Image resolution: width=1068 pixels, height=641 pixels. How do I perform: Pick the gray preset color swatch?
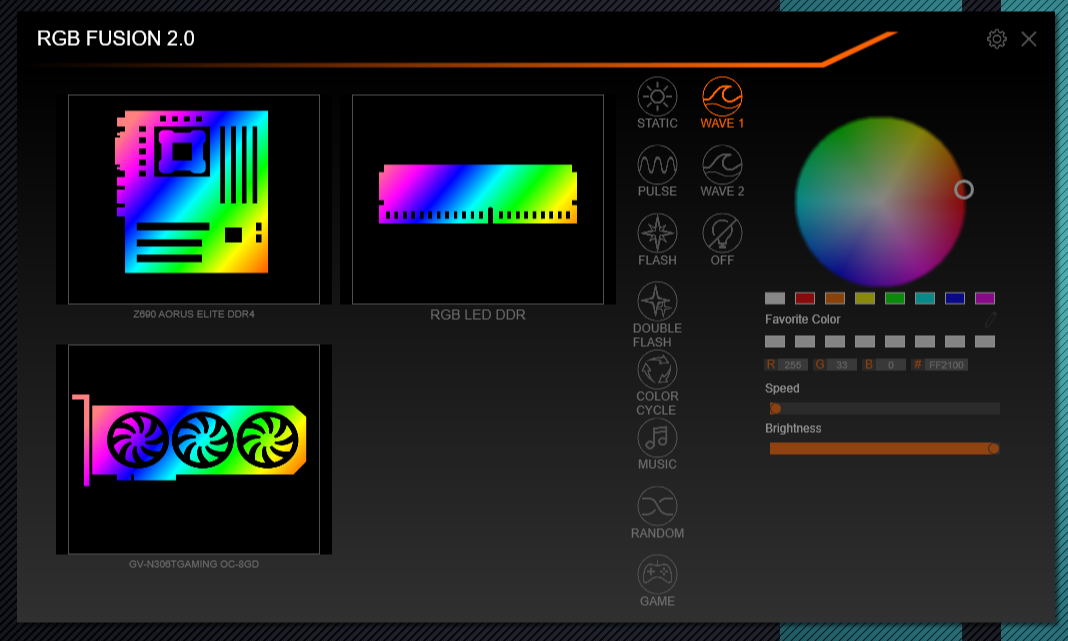pos(774,298)
